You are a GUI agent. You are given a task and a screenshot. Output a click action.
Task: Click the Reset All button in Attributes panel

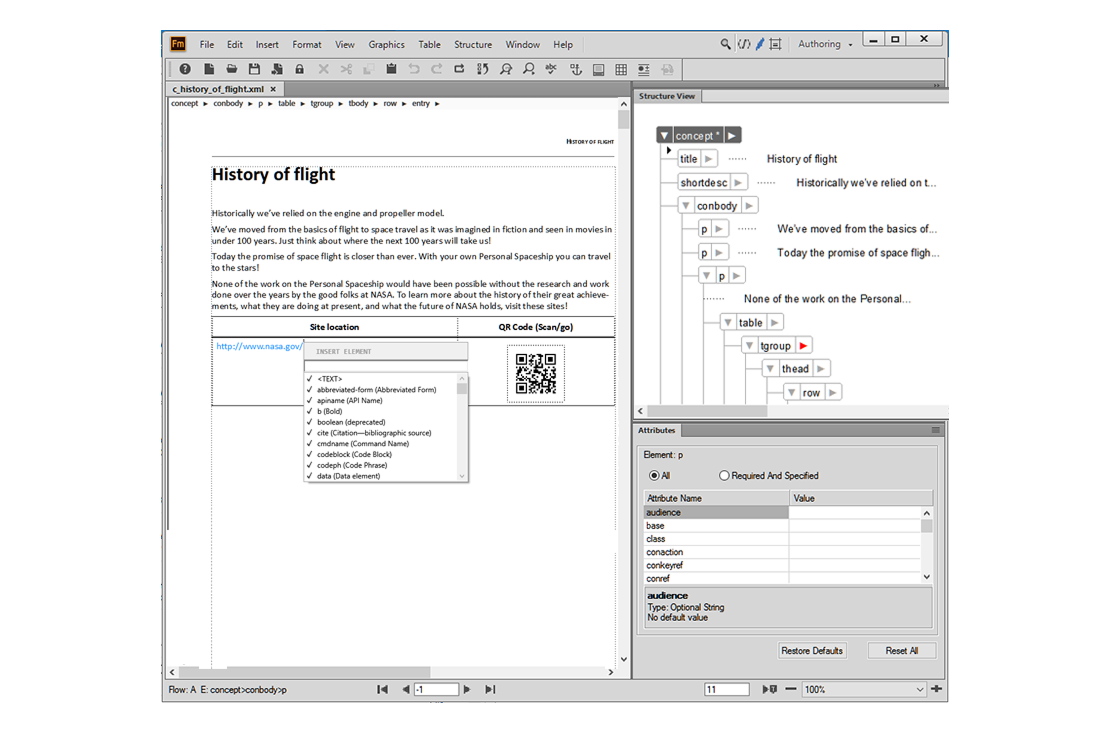901,651
